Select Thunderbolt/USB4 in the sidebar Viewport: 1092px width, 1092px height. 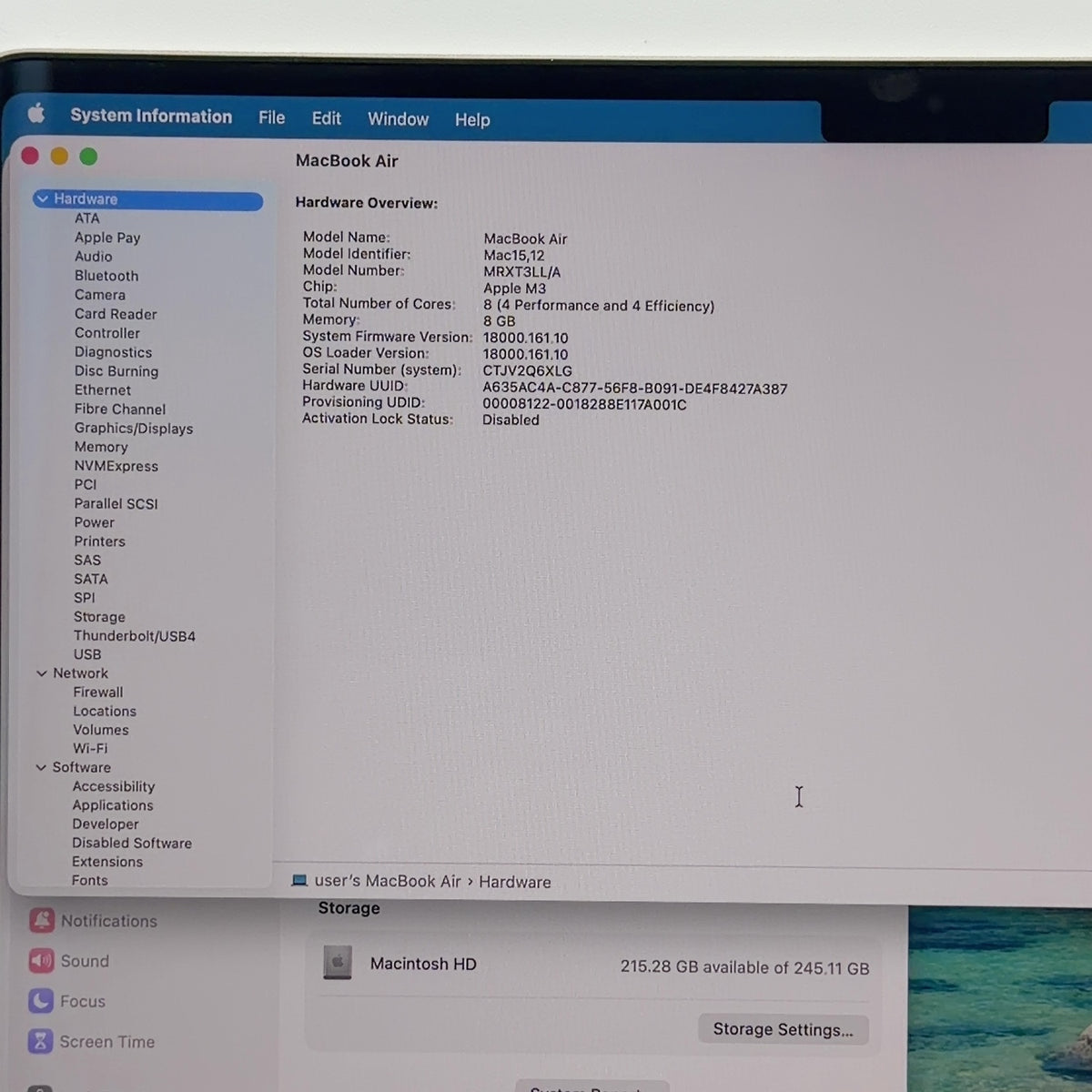tap(135, 636)
